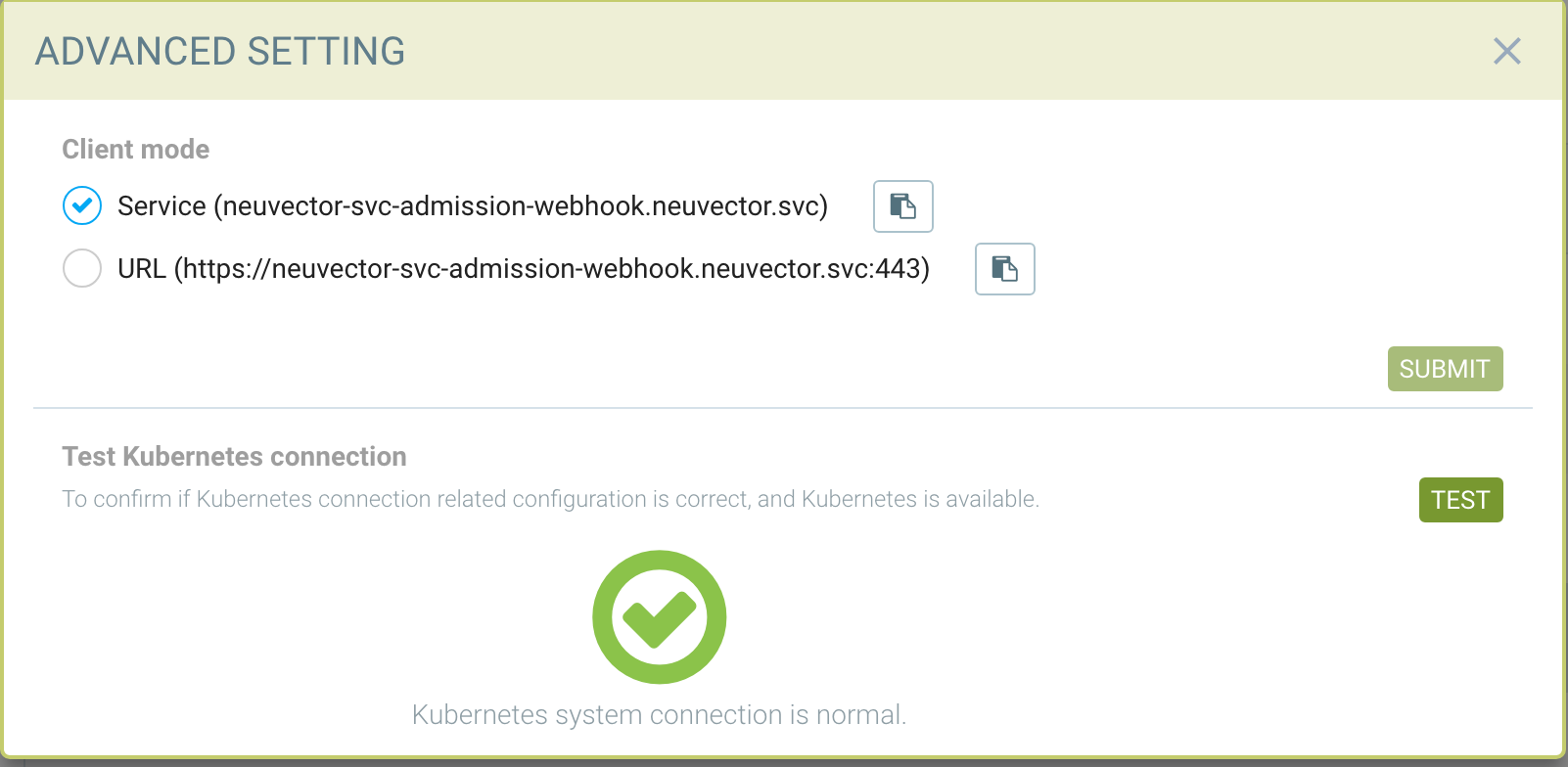This screenshot has width=1568, height=767.
Task: Click the blue checkmark inside the Service radio
Action: point(82,205)
